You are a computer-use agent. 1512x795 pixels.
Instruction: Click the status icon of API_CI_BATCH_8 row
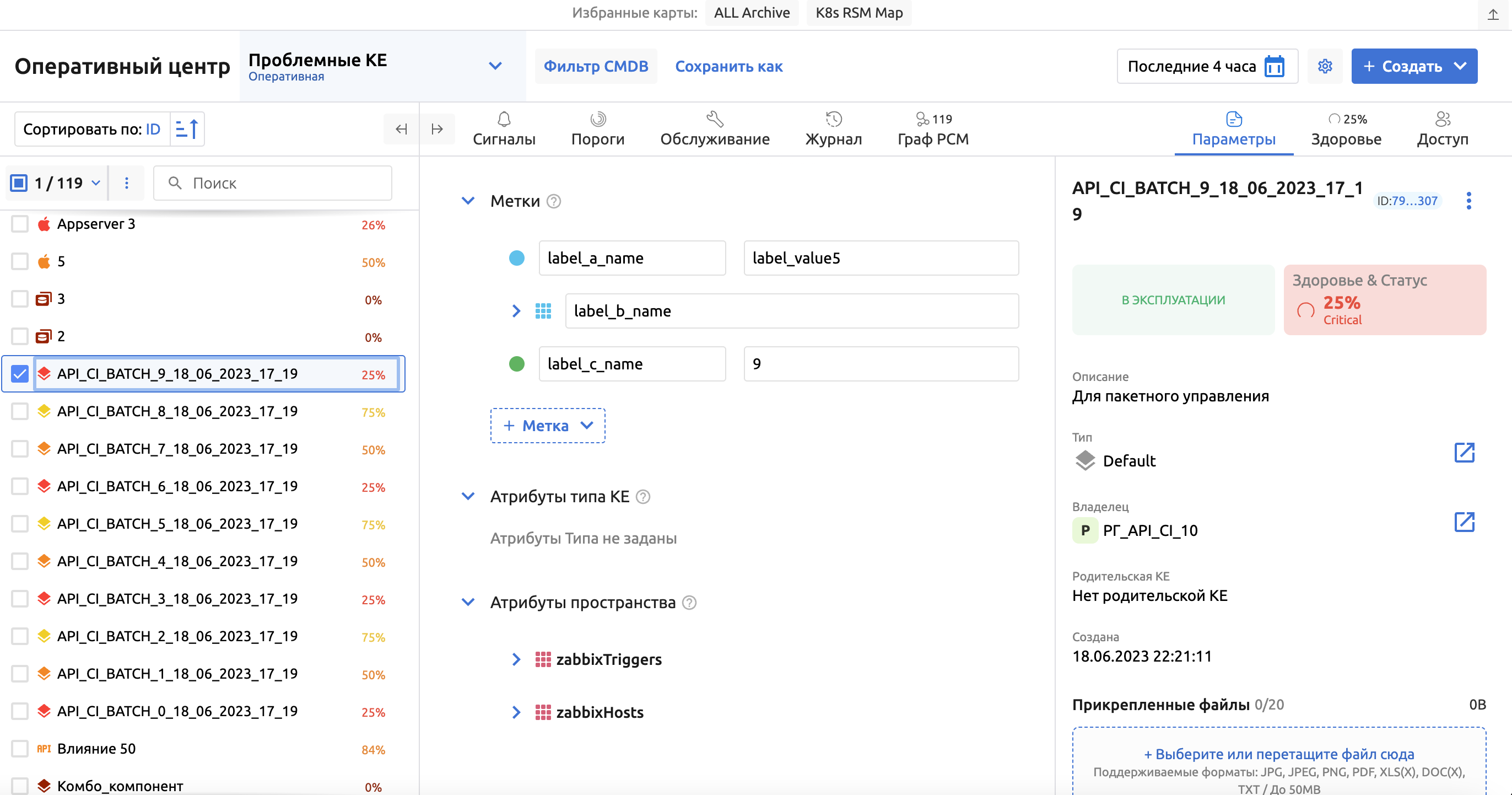coord(44,411)
